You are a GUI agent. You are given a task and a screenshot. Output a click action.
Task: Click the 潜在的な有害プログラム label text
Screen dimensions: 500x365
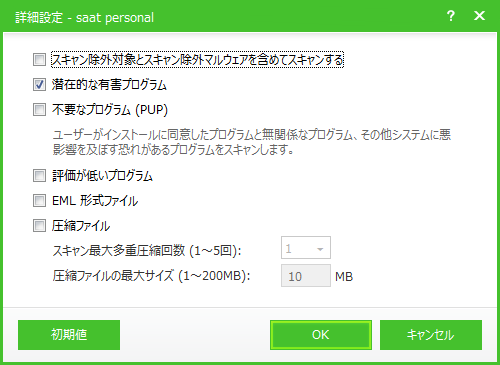point(109,85)
